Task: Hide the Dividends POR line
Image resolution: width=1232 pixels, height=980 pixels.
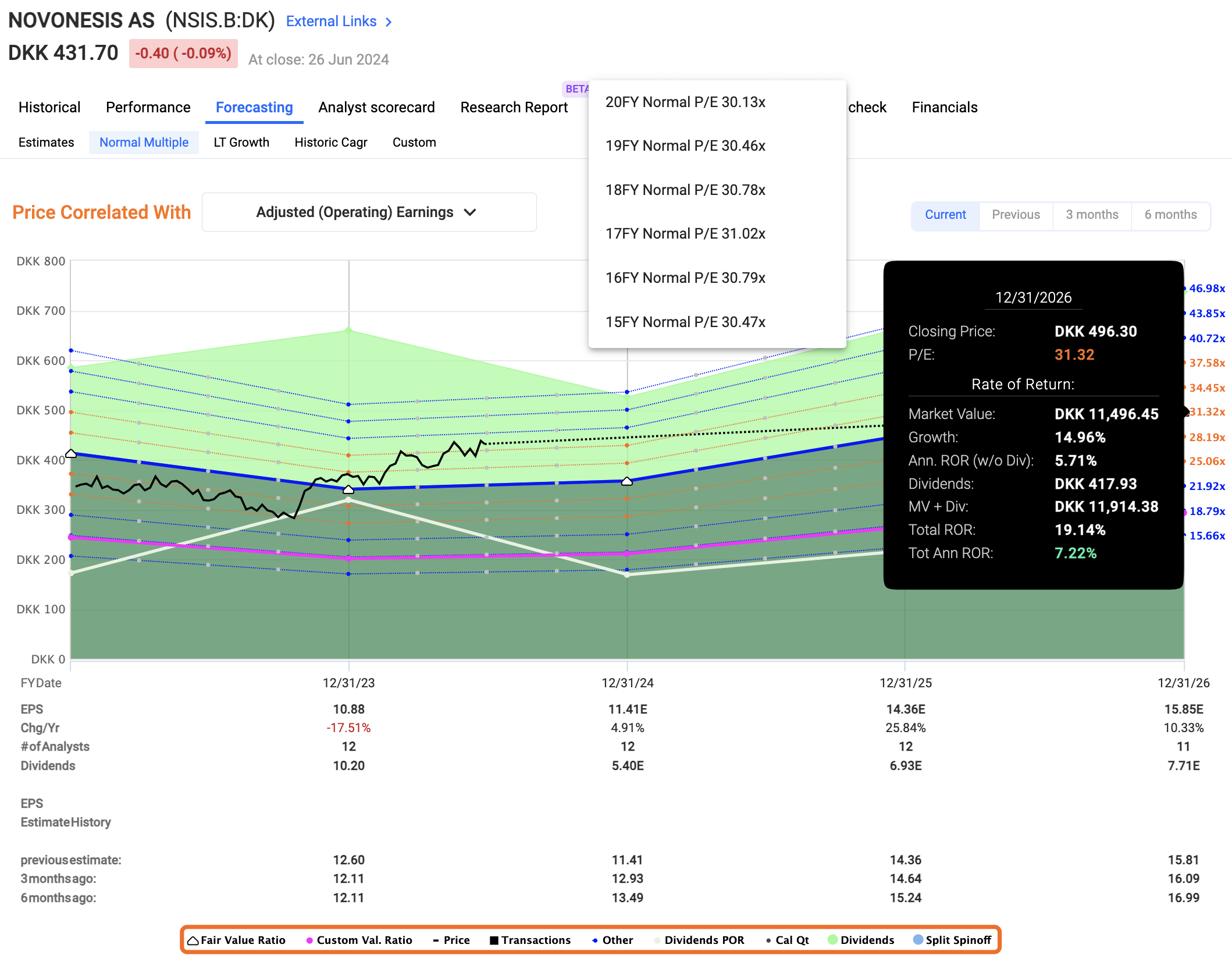Action: pyautogui.click(x=698, y=940)
